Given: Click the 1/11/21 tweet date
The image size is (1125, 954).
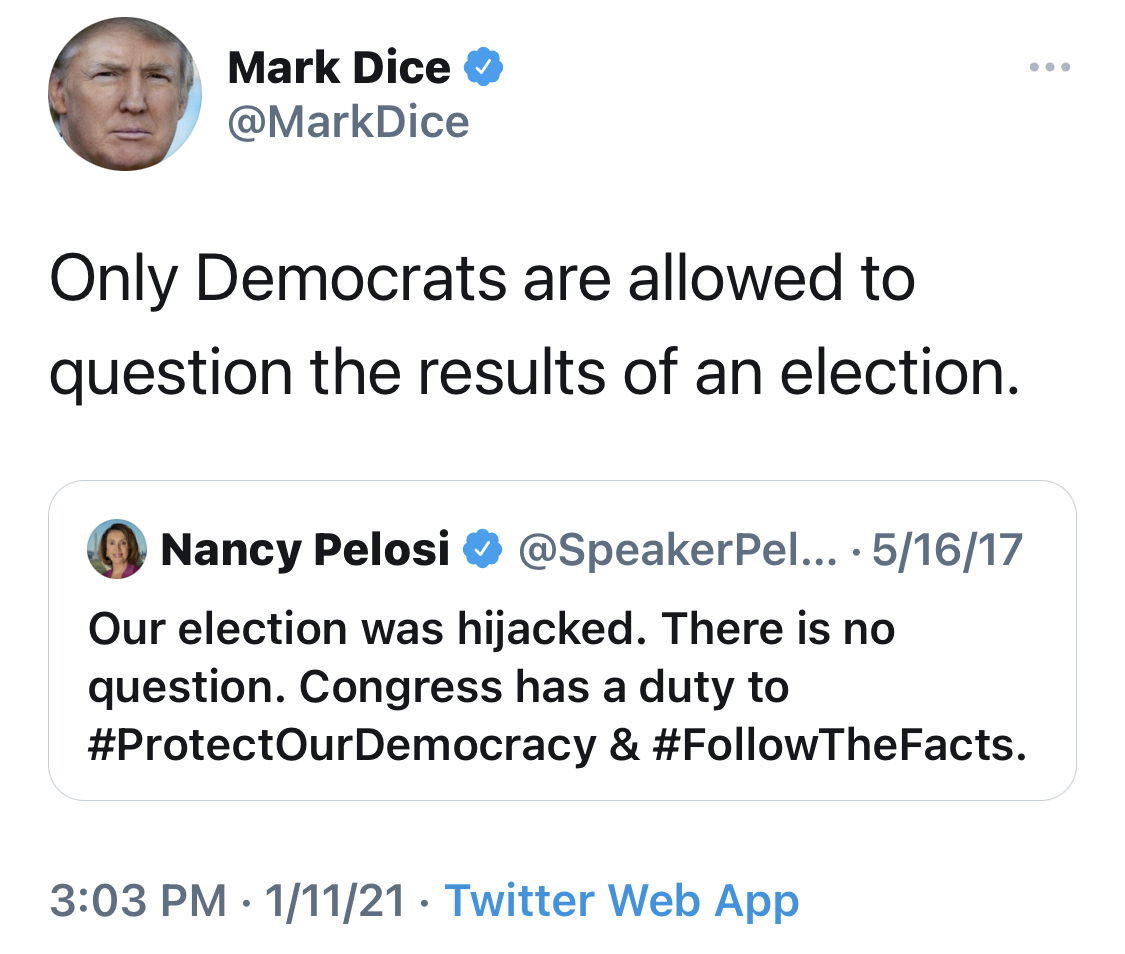Looking at the screenshot, I should pos(335,901).
